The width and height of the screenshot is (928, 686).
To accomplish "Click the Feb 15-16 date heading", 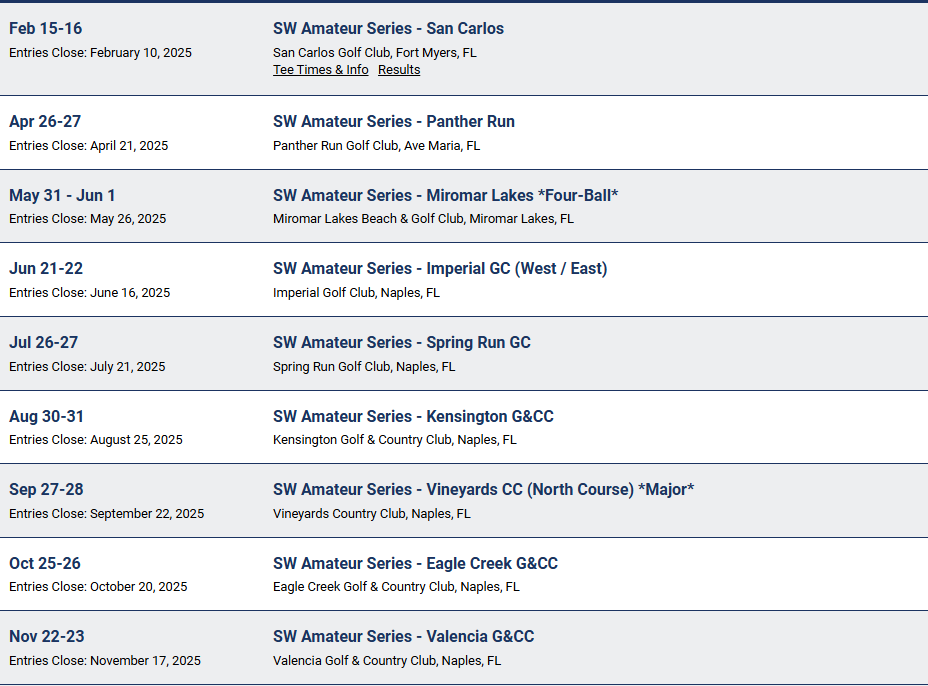I will point(45,28).
